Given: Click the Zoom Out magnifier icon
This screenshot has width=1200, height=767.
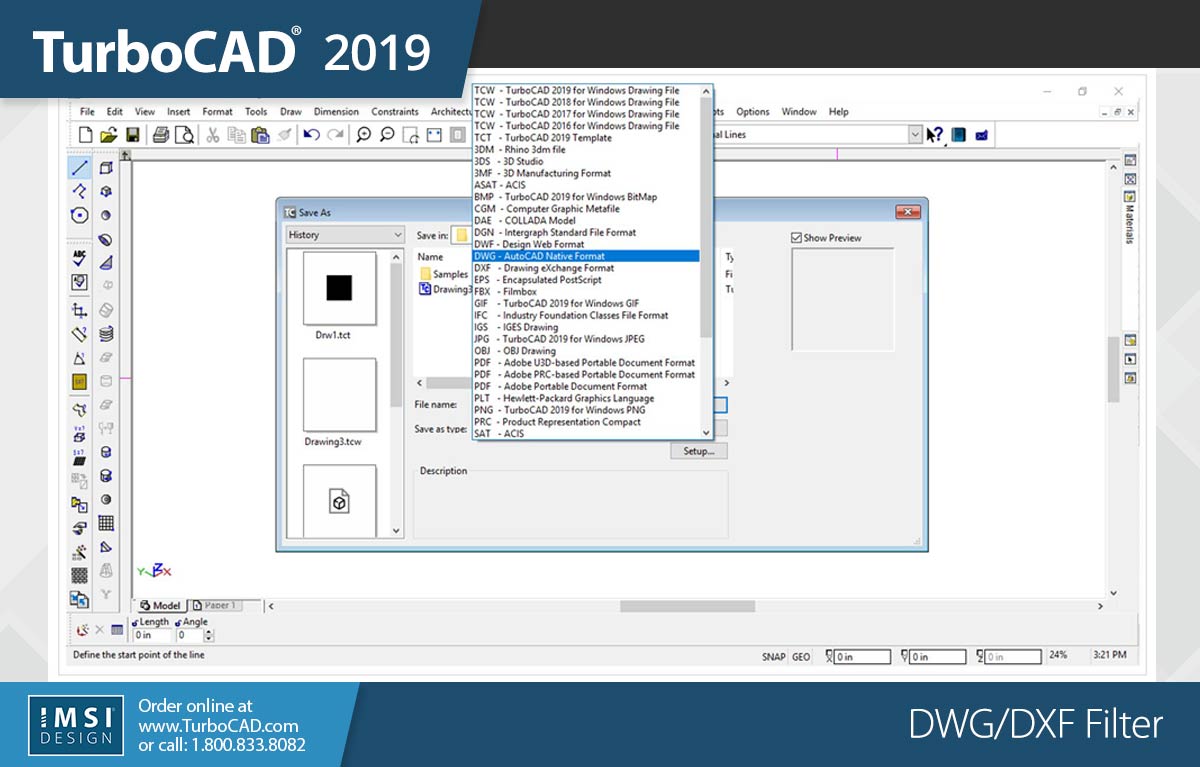Looking at the screenshot, I should 387,135.
